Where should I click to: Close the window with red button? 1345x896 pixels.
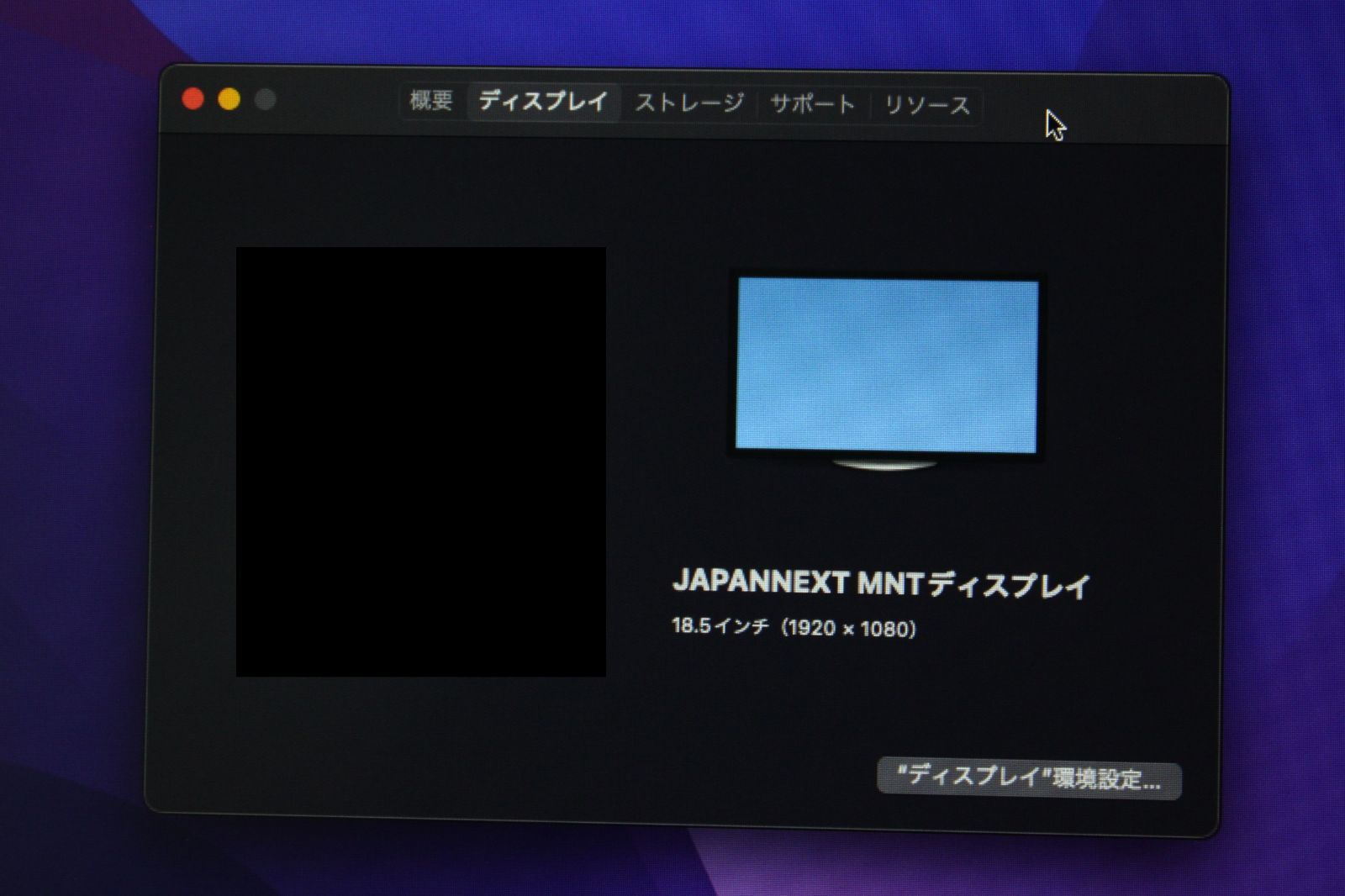(x=193, y=99)
